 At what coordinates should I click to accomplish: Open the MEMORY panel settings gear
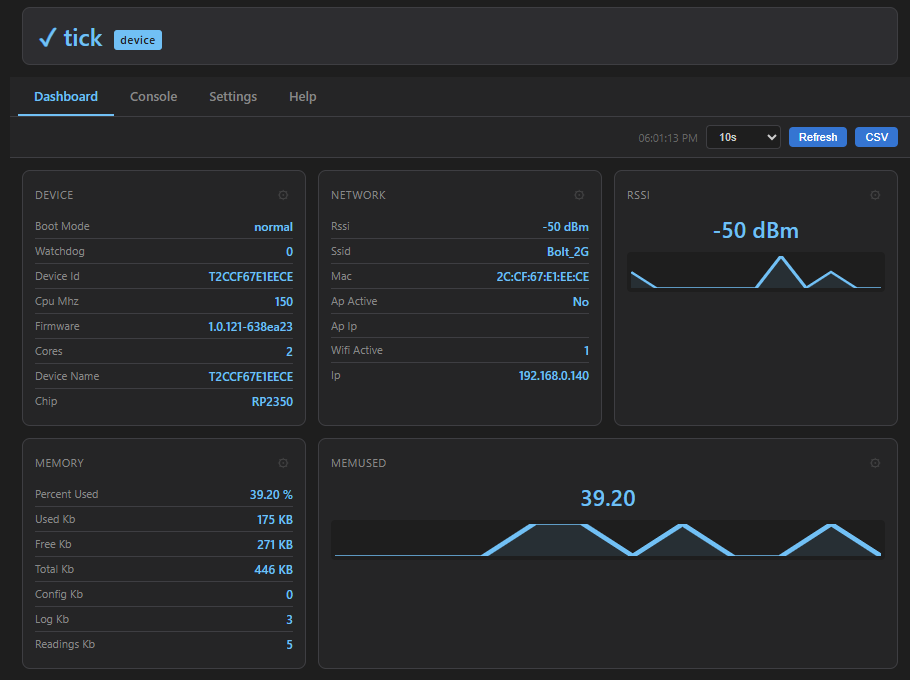(283, 462)
